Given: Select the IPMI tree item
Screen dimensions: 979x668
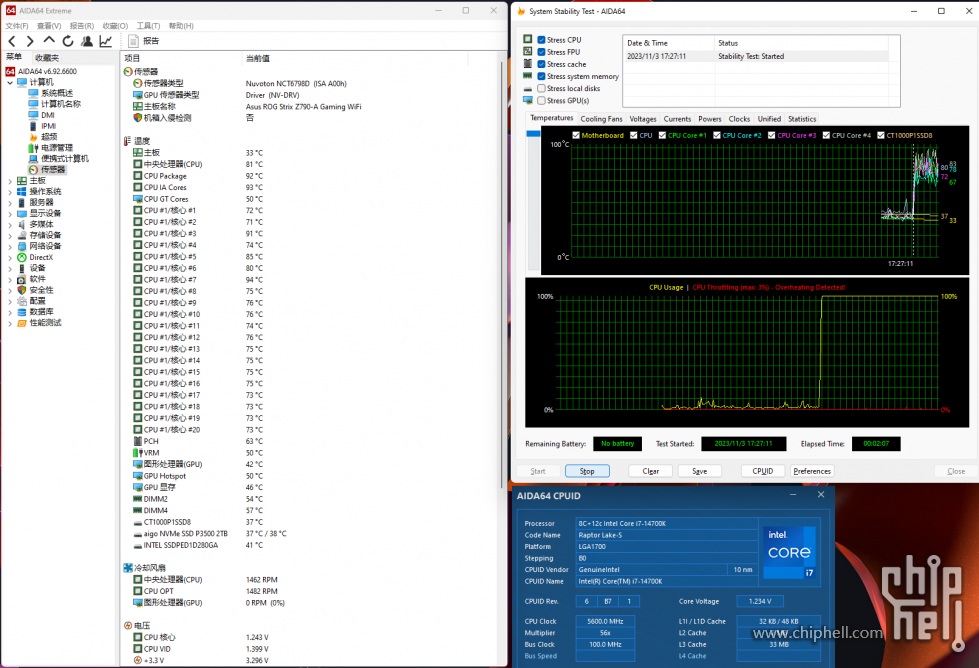Looking at the screenshot, I should pyautogui.click(x=48, y=126).
